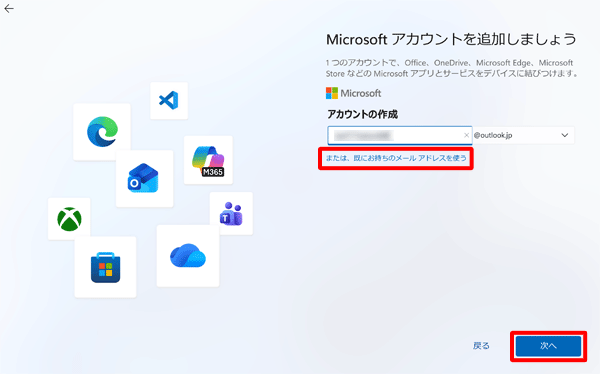Click the Microsoft アカウントを追加しましょう title
This screenshot has height=374, width=600.
(x=451, y=39)
